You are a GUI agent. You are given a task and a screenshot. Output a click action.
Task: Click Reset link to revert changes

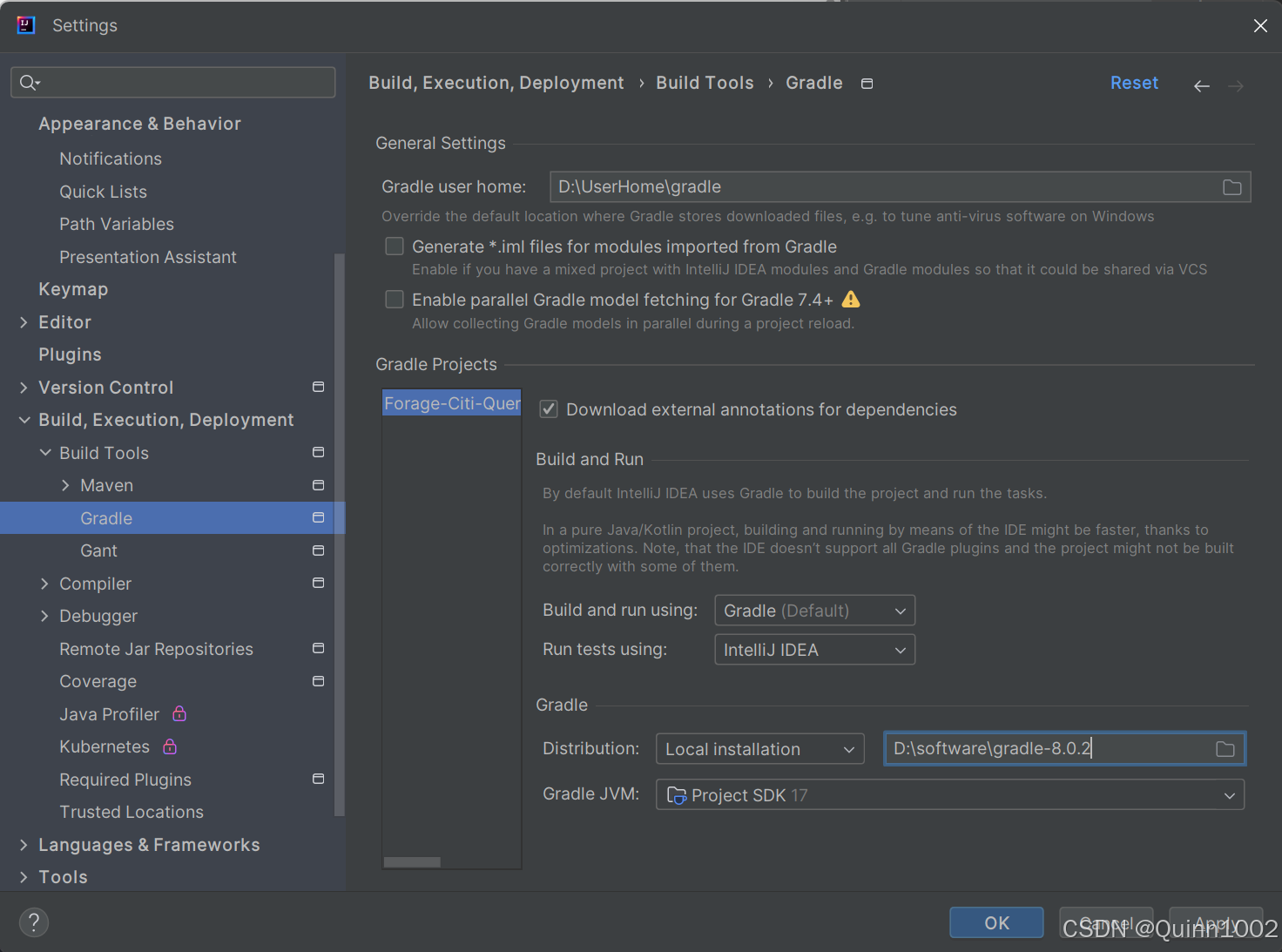click(1134, 83)
